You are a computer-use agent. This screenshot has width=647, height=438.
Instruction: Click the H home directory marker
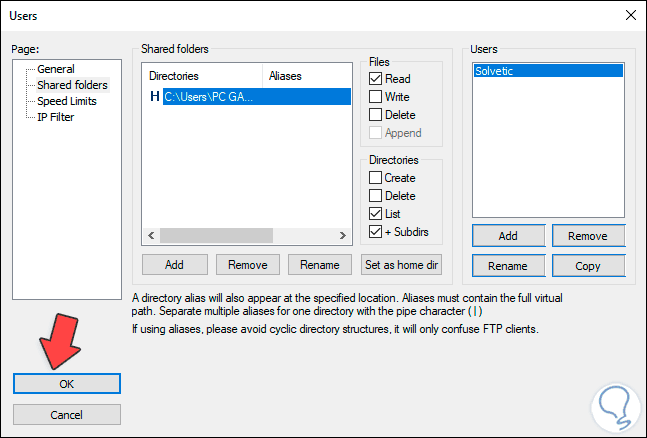coord(155,97)
